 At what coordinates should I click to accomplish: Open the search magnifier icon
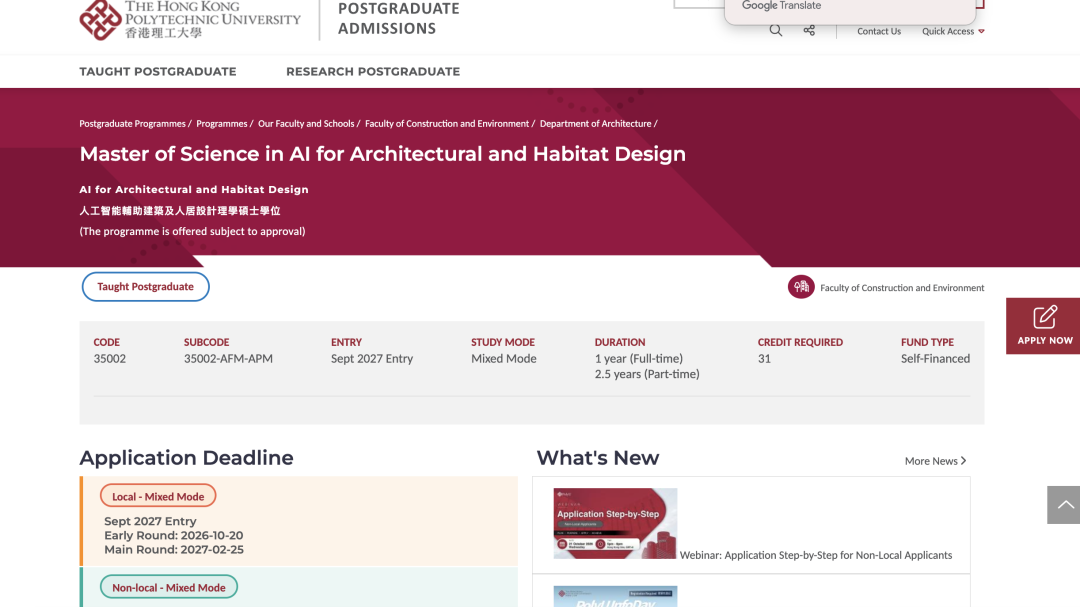[x=776, y=30]
